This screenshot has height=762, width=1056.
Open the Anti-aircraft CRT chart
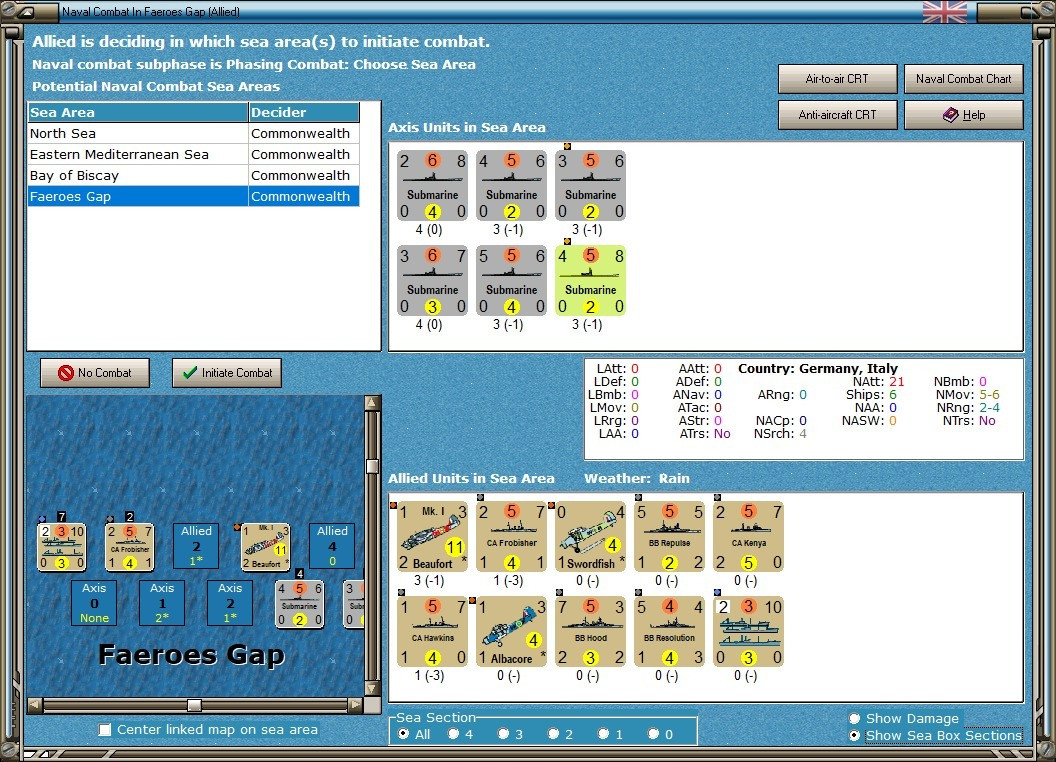tap(837, 115)
